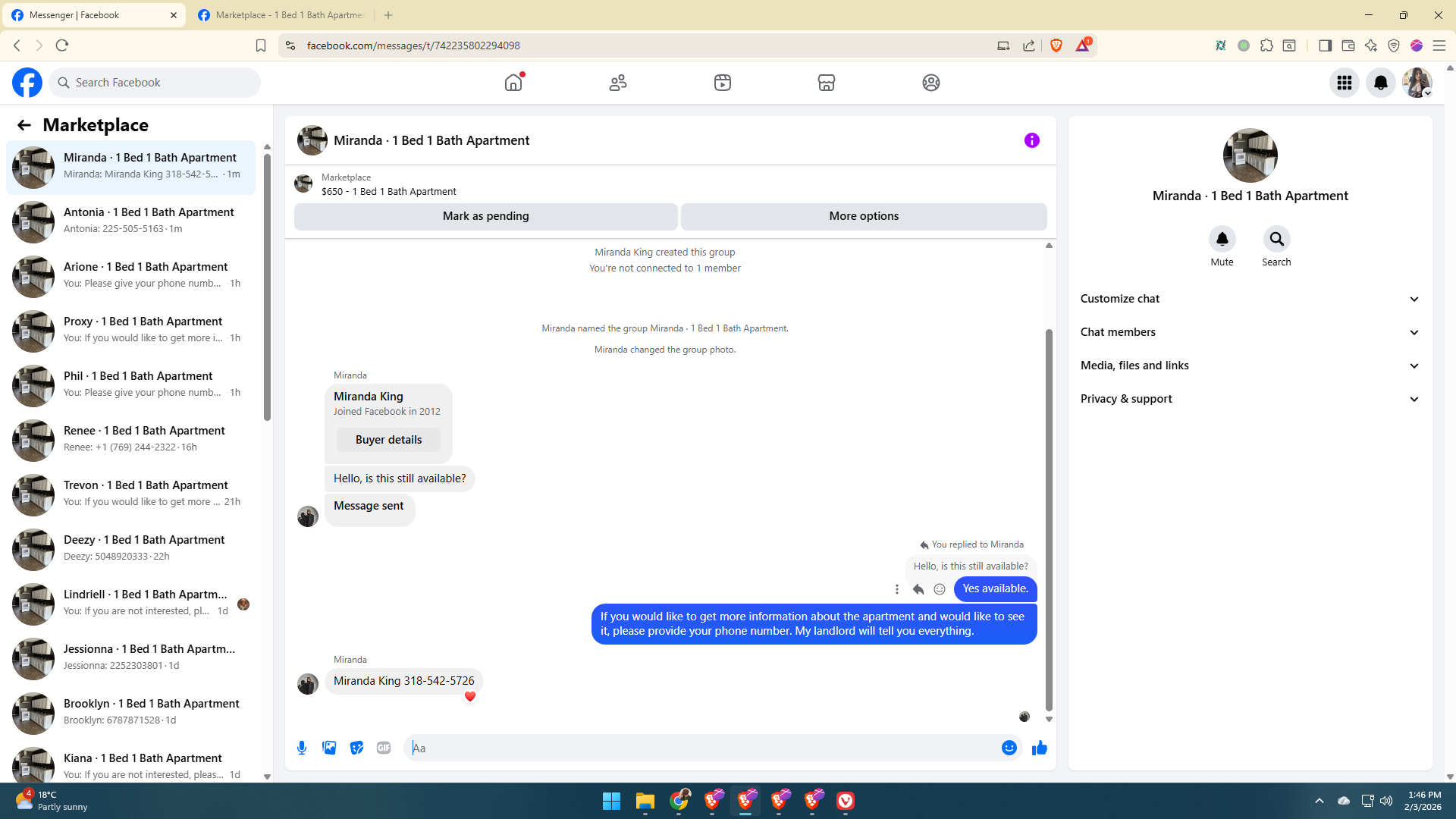Open the GIF picker icon

[384, 748]
